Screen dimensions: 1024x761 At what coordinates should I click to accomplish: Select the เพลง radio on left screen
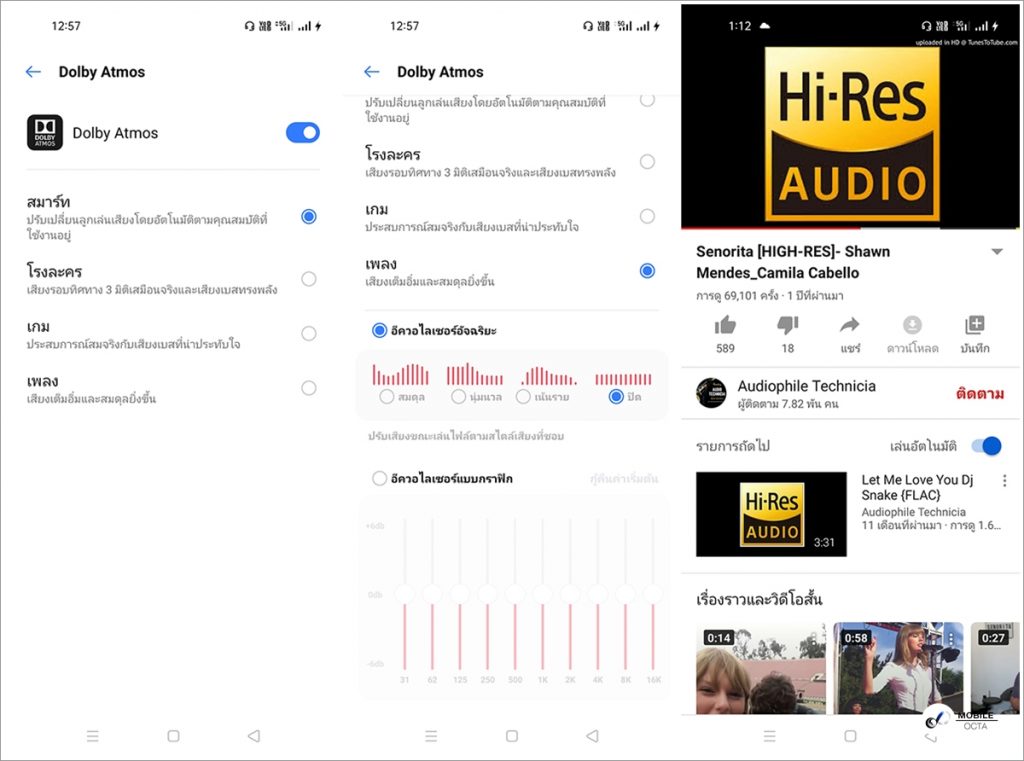(x=309, y=388)
